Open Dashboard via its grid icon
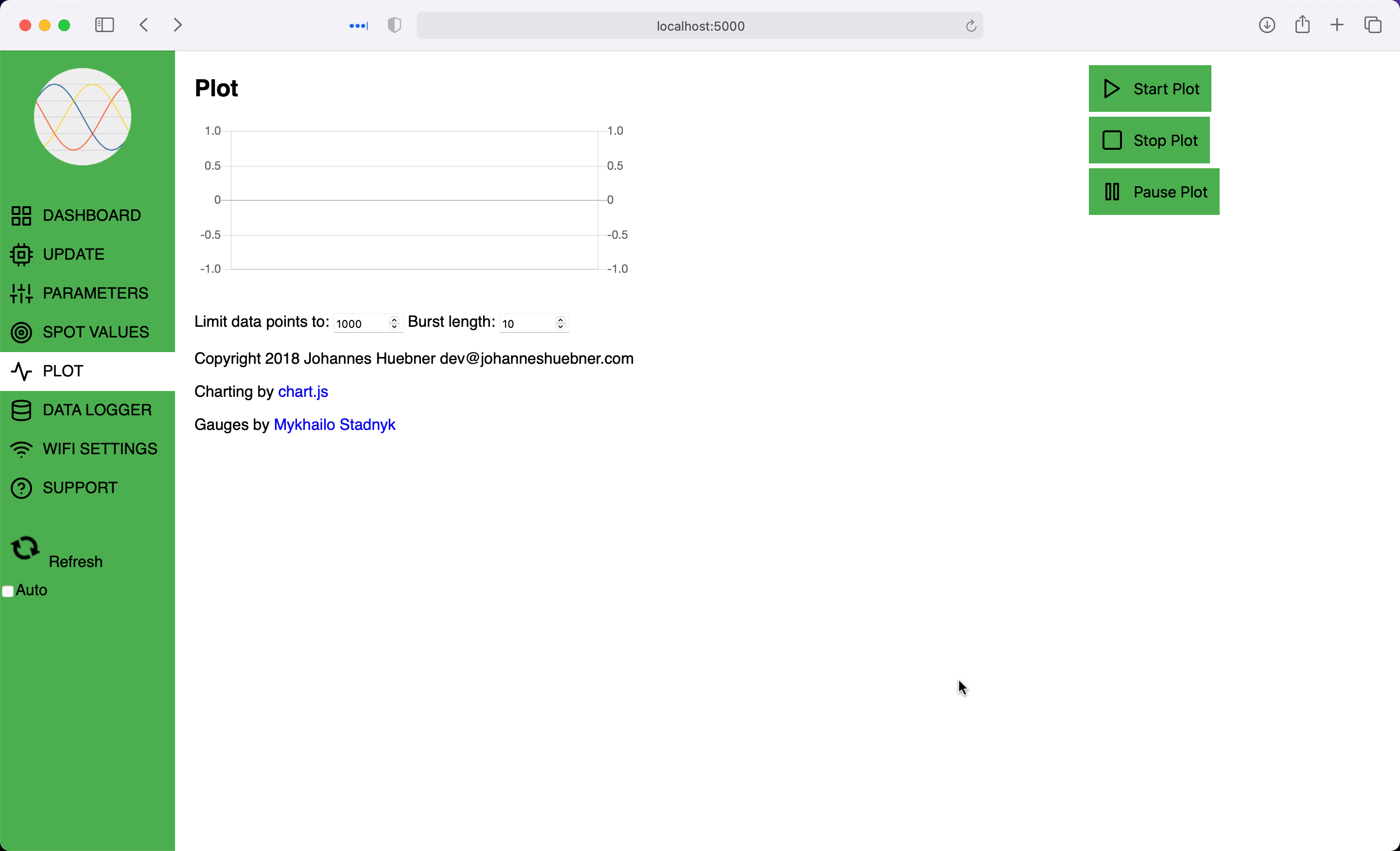Screen dimensions: 1400x851 pyautogui.click(x=21, y=216)
